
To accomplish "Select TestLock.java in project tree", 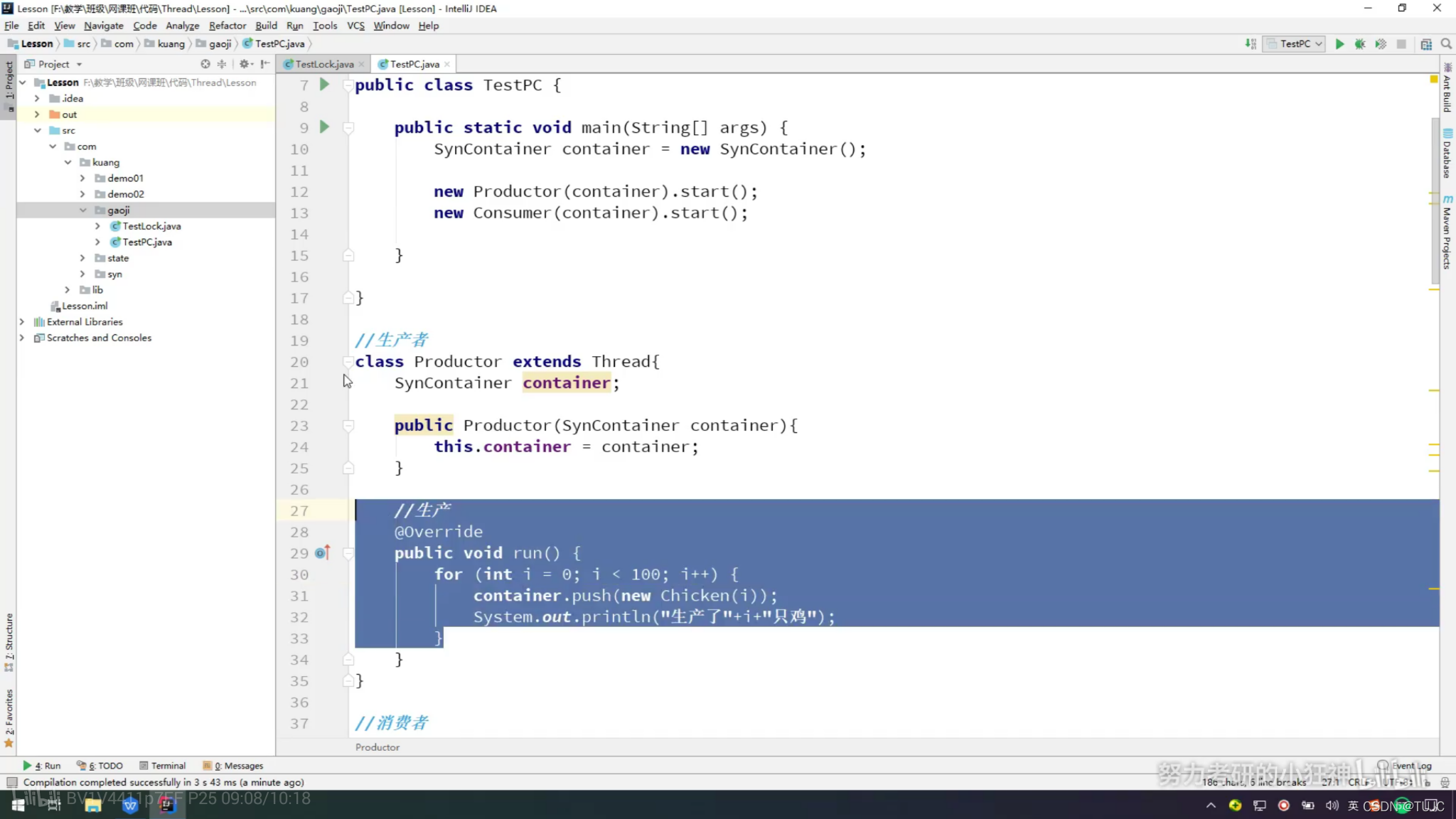I will [x=151, y=226].
